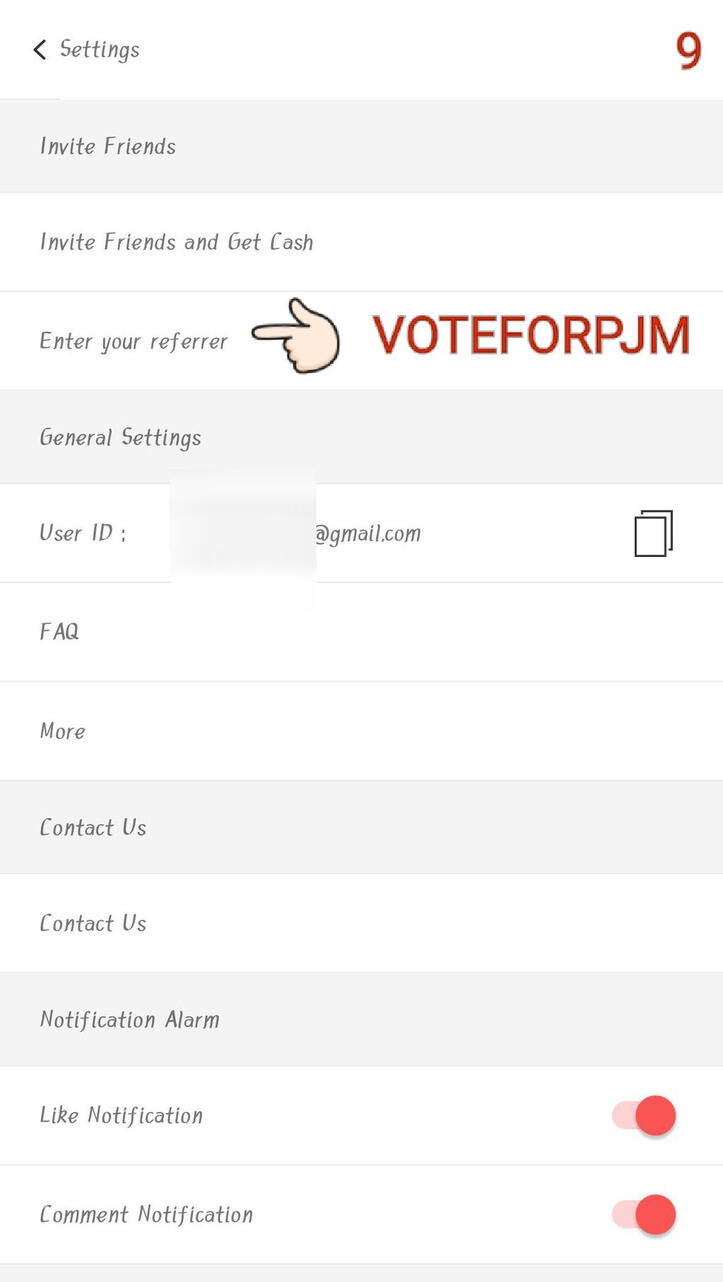This screenshot has height=1282, width=723.
Task: Open the Contact Us row in the white list
Action: [x=93, y=924]
